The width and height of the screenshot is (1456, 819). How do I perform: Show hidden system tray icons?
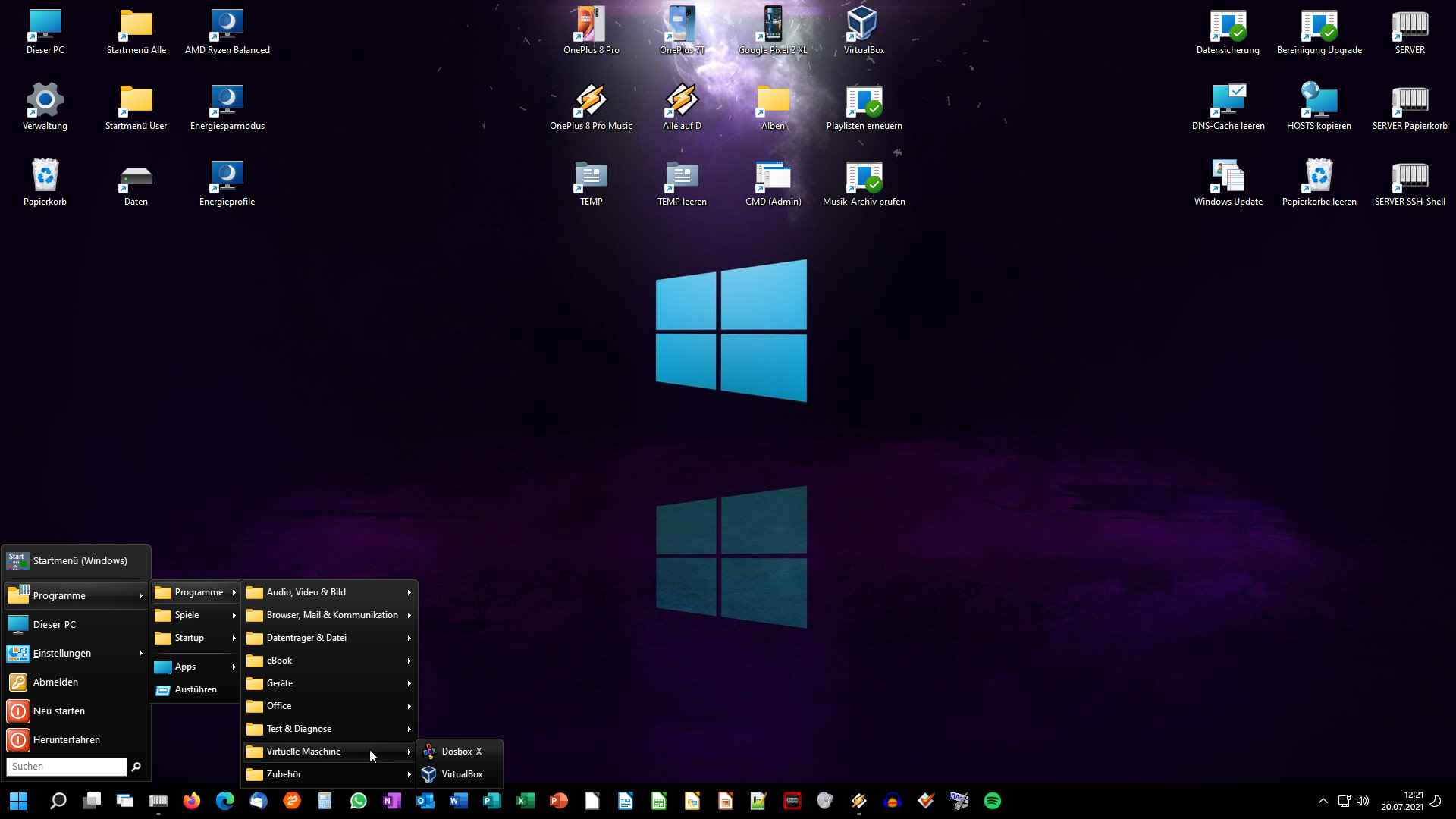pyautogui.click(x=1323, y=801)
